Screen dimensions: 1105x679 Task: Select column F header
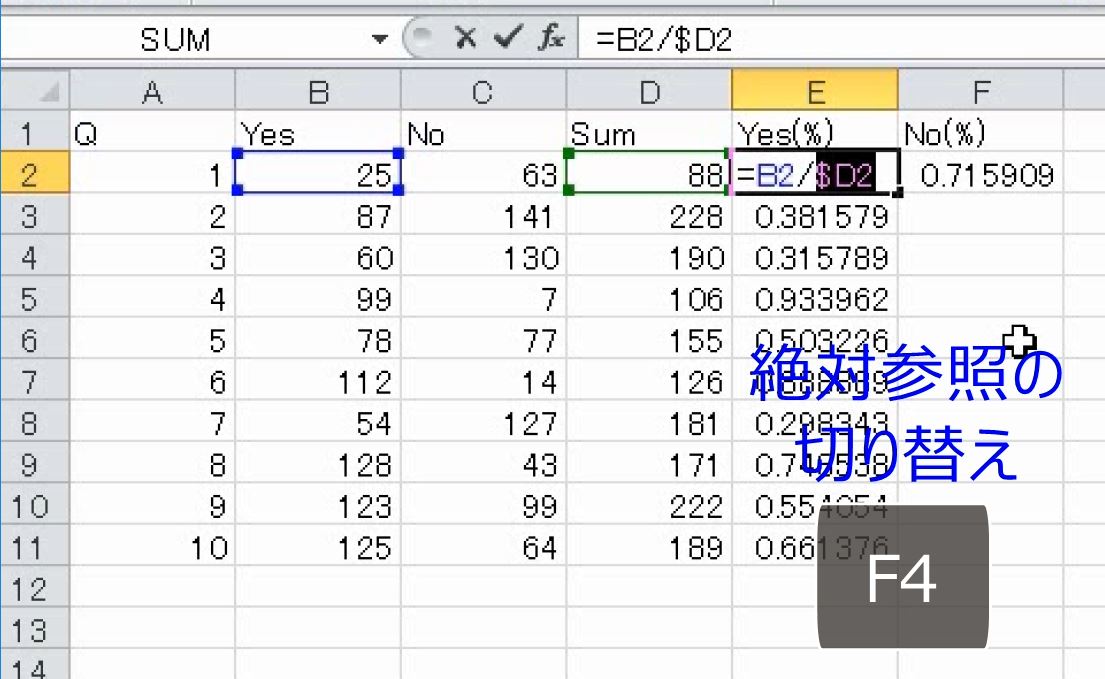tap(980, 91)
